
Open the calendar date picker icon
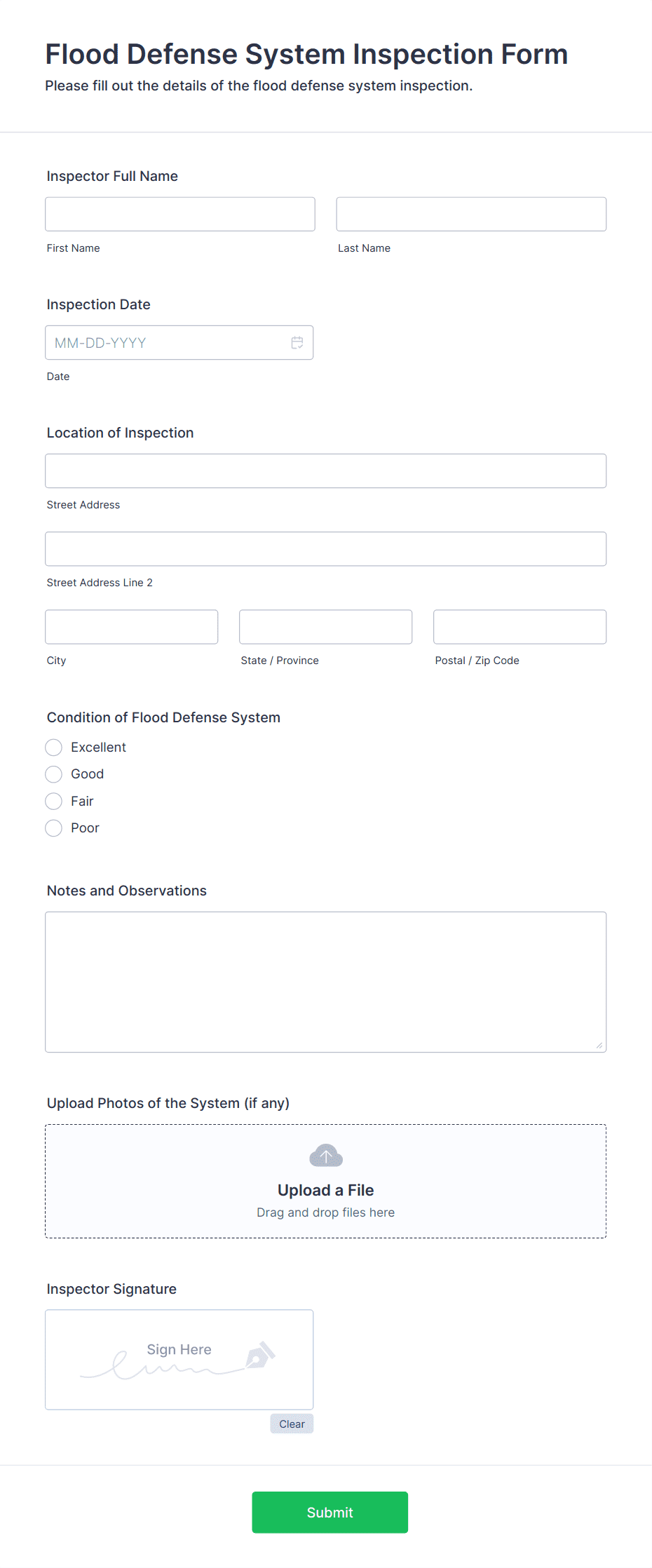coord(297,343)
